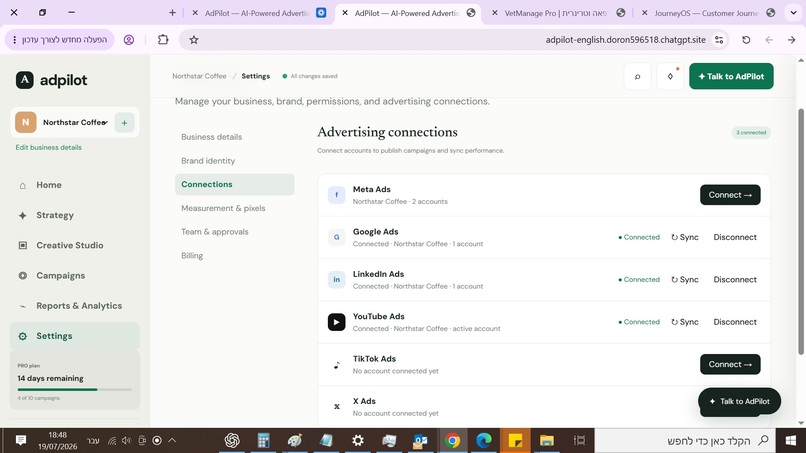The width and height of the screenshot is (806, 453).
Task: Click the green Talk to AdPilot header button
Action: tap(731, 76)
